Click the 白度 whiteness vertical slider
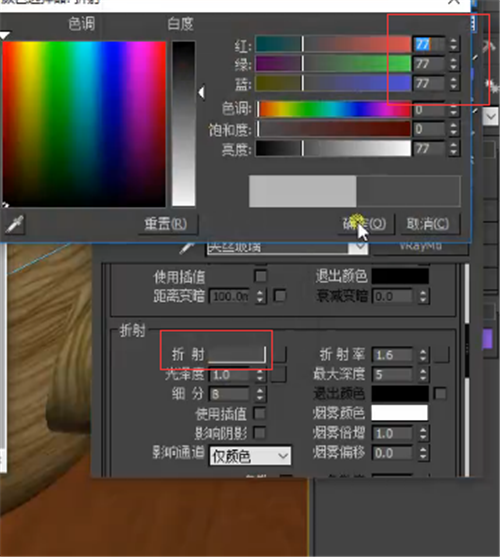Screen dimensions: 500x557 pyautogui.click(x=184, y=123)
